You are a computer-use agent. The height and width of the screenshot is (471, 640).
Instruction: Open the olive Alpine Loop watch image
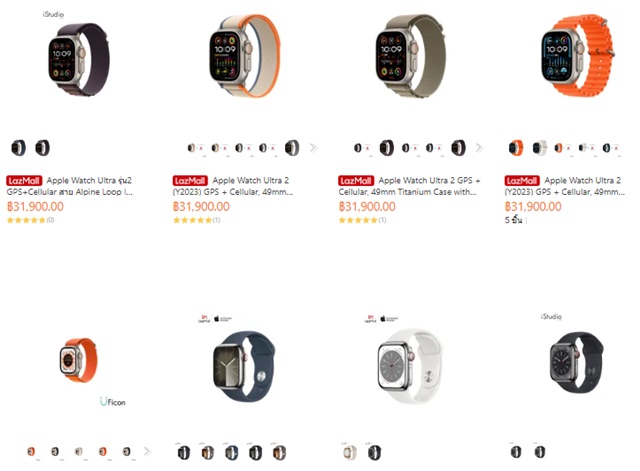410,56
